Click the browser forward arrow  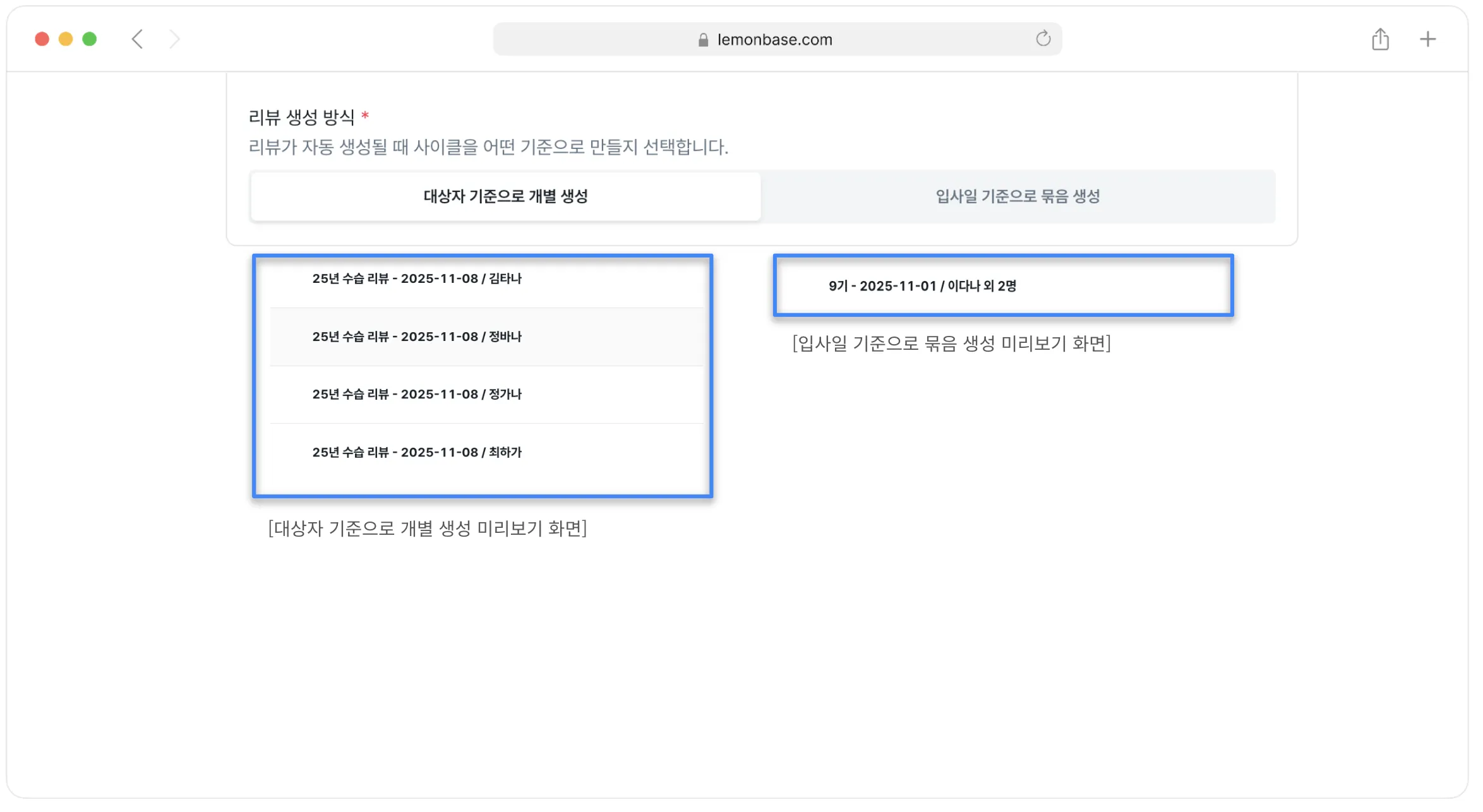click(175, 39)
